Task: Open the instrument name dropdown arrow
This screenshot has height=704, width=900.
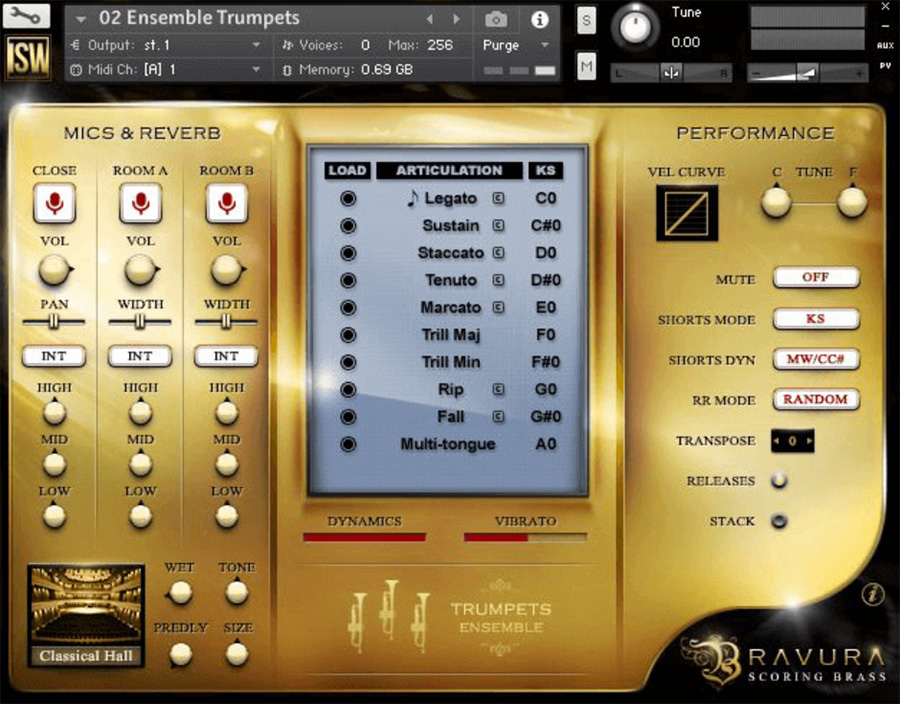Action: [81, 20]
